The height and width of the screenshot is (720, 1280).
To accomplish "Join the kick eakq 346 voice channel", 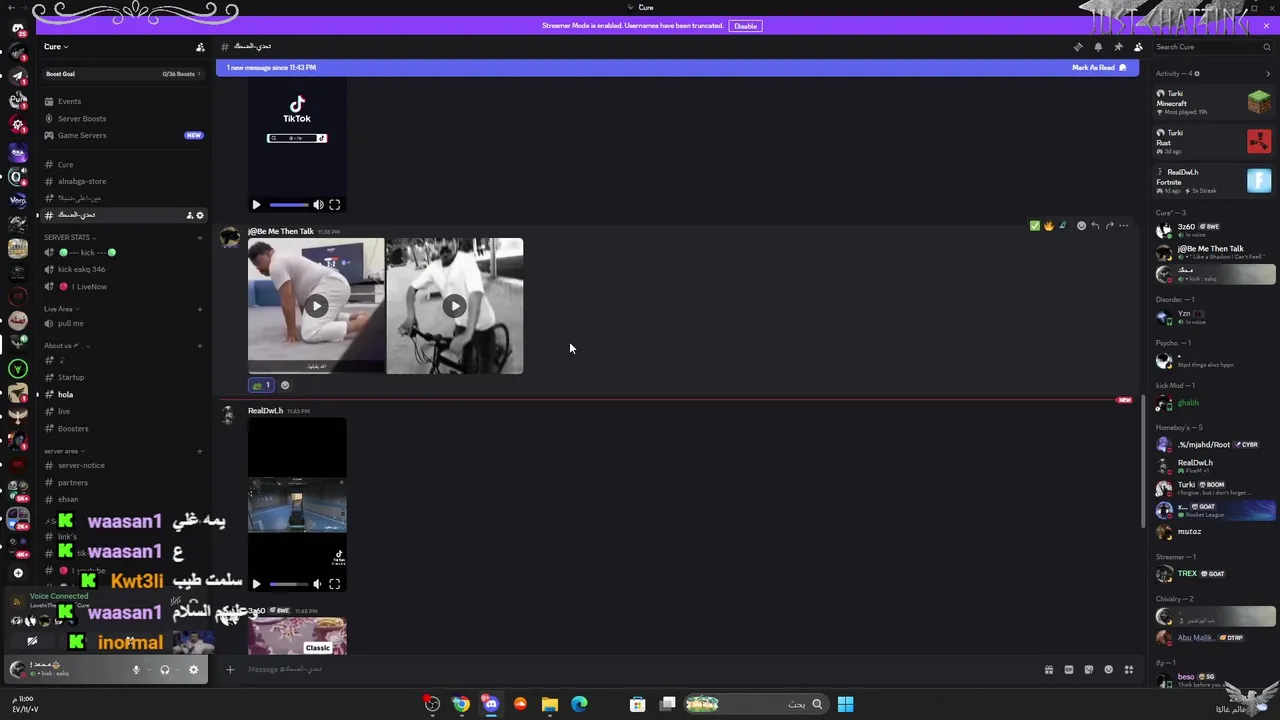I will click(x=82, y=269).
